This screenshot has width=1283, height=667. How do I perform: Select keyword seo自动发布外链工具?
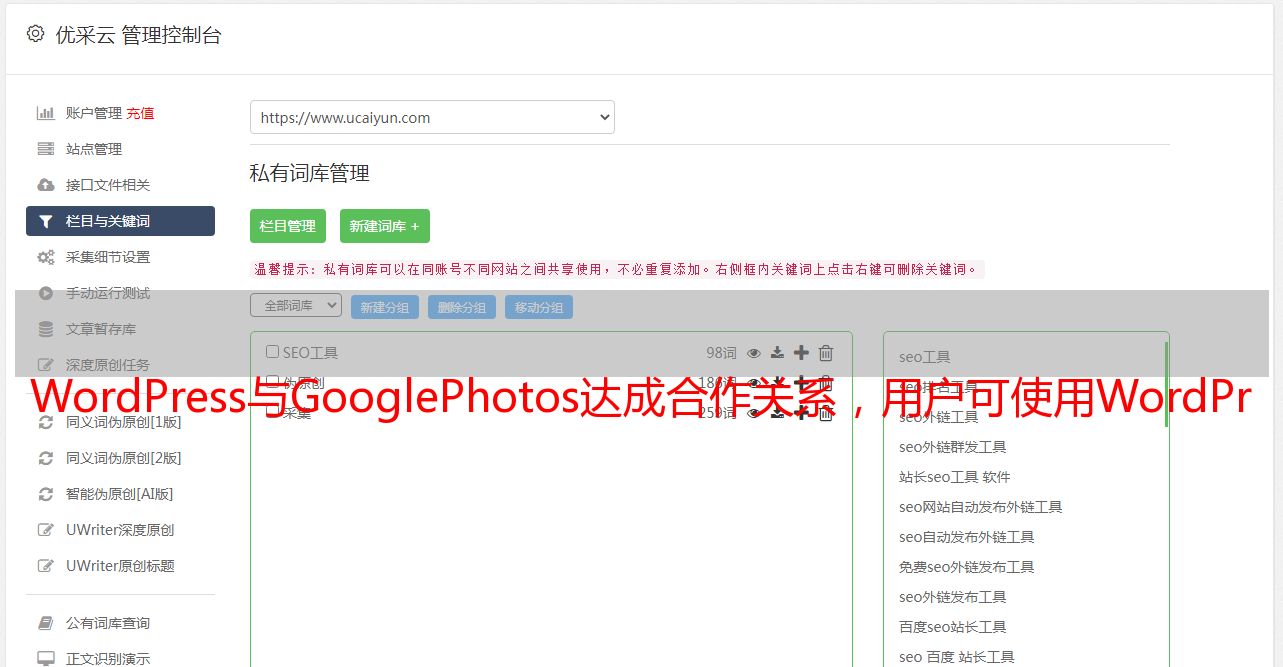tap(967, 537)
